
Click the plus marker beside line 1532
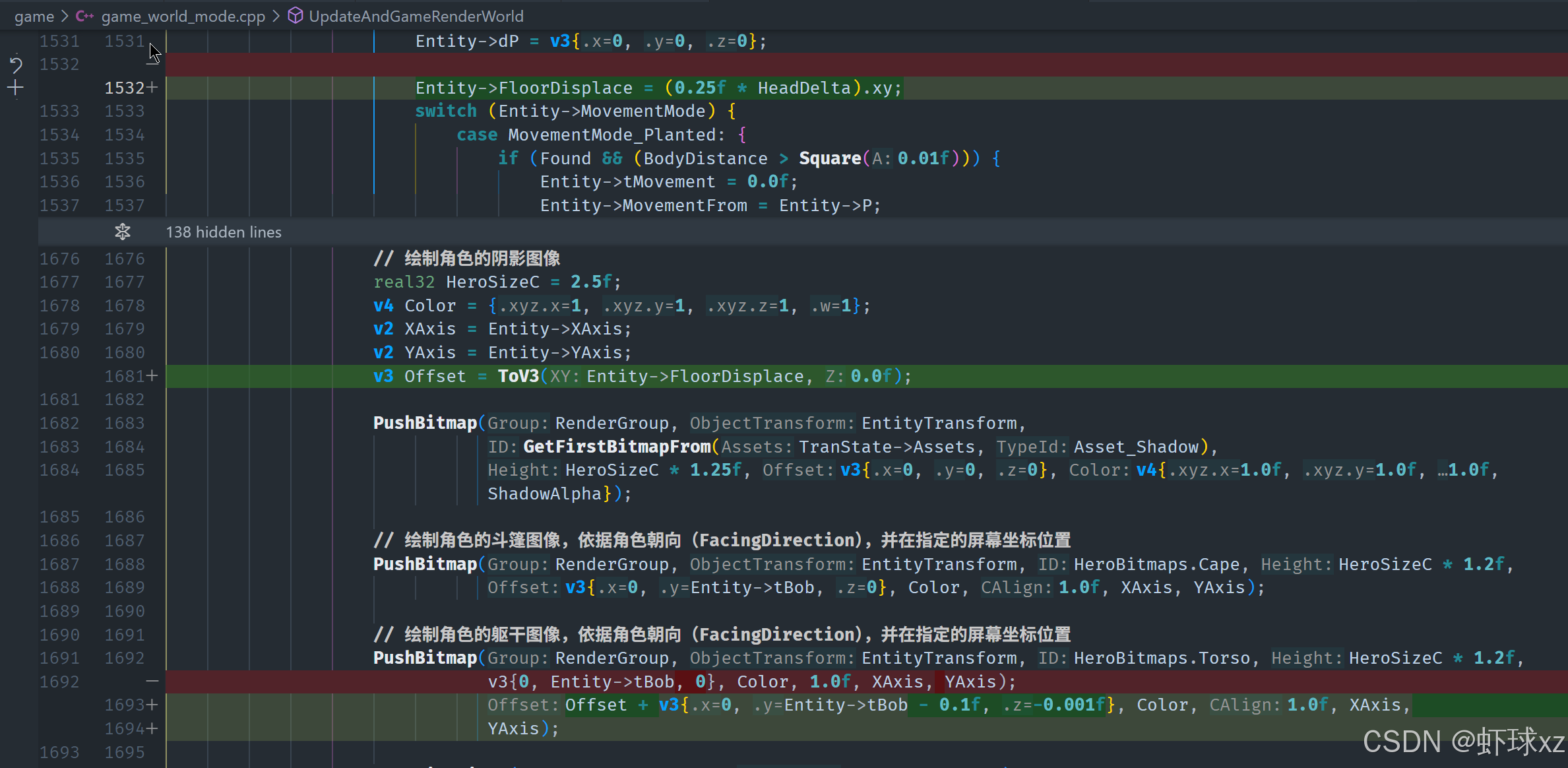coord(152,88)
